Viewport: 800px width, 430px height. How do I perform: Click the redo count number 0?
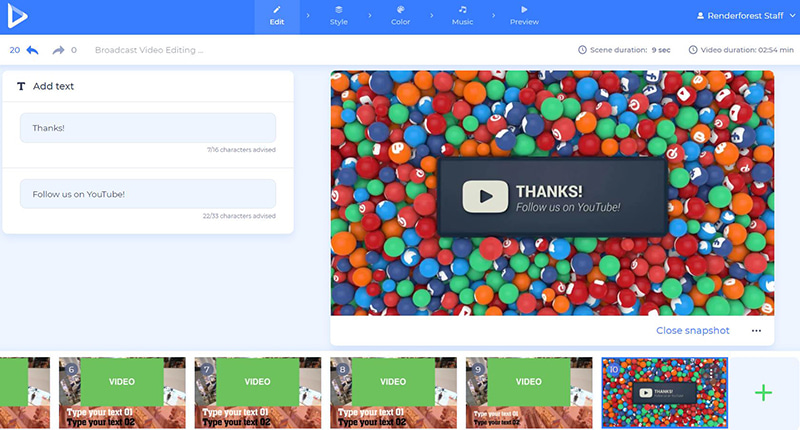coord(74,50)
